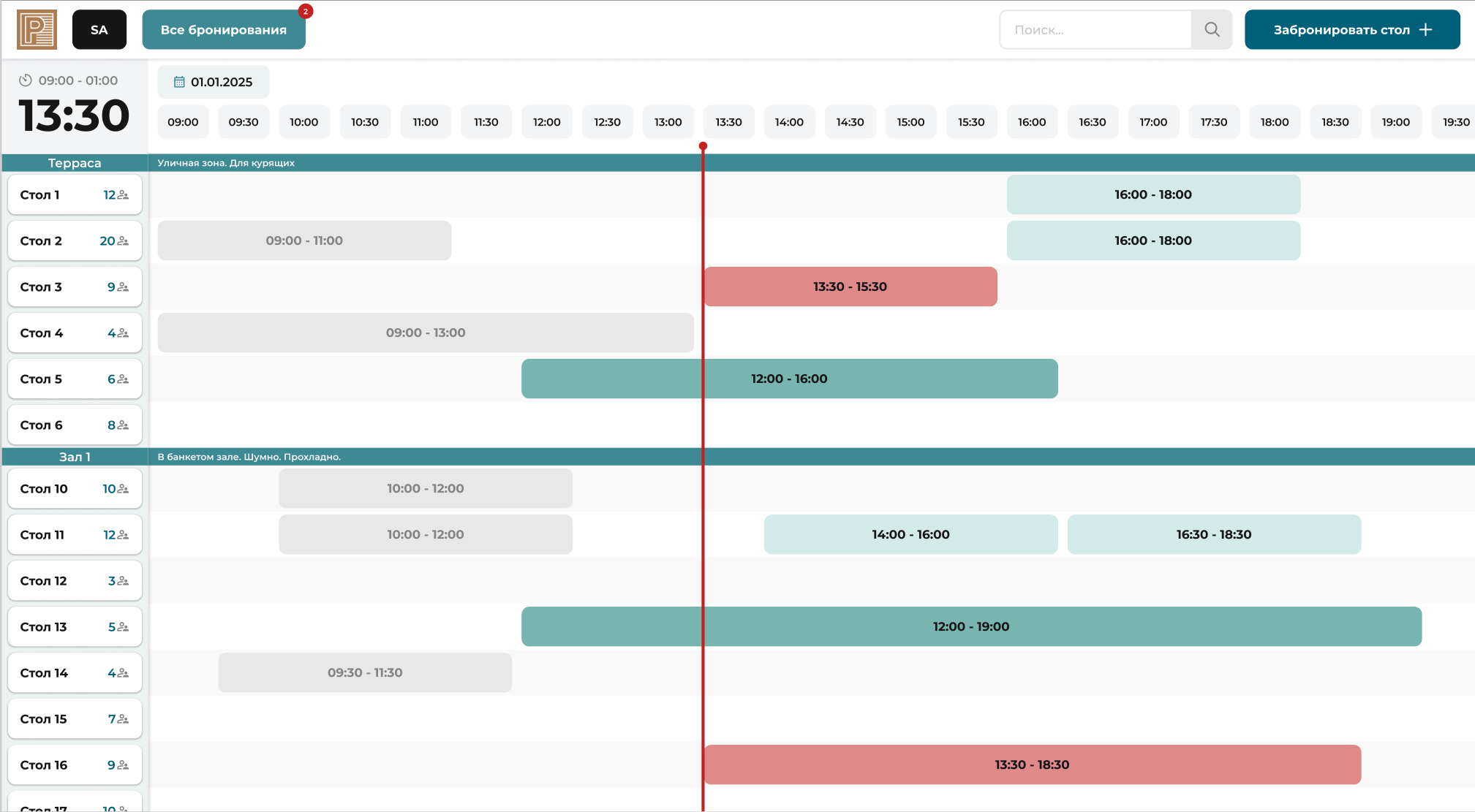Select table card Стол 1

tap(75, 194)
